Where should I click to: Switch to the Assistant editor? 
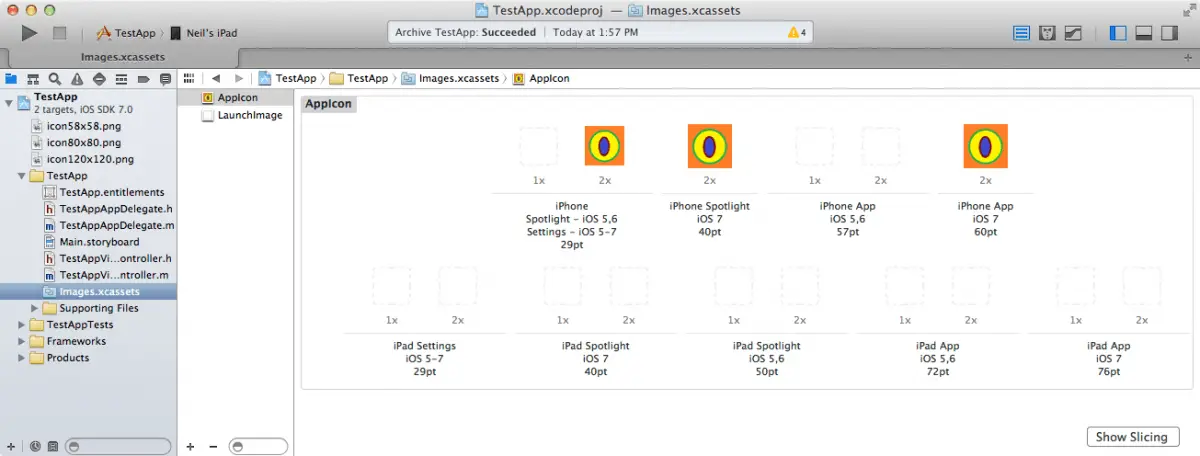pos(1048,33)
